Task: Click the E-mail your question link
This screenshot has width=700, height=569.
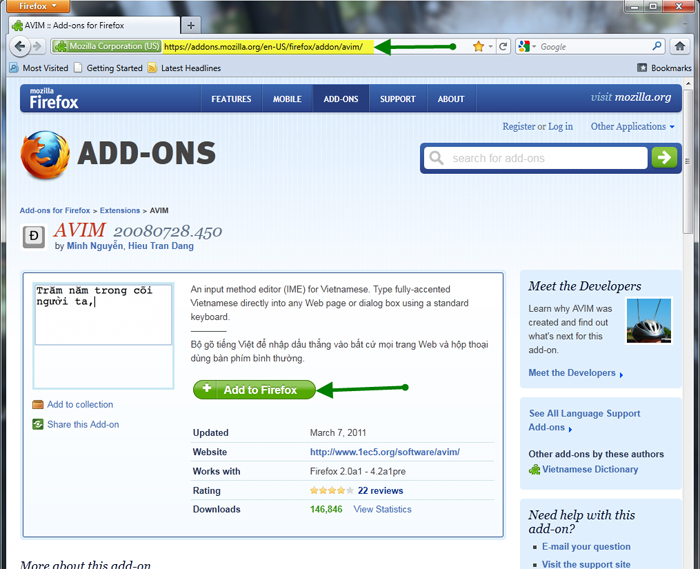Action: (x=586, y=547)
